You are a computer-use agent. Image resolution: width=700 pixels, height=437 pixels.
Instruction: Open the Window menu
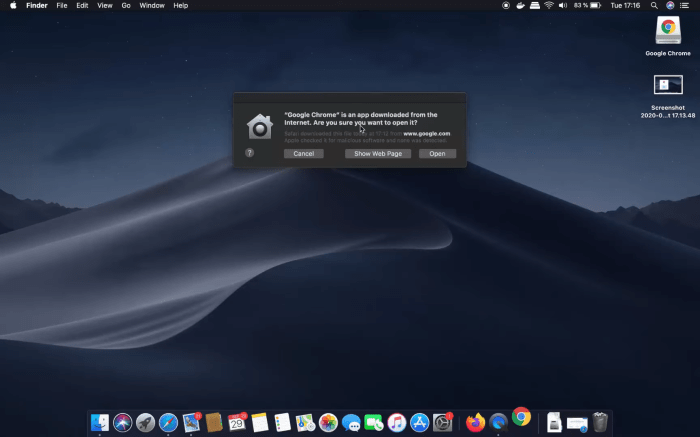click(152, 5)
